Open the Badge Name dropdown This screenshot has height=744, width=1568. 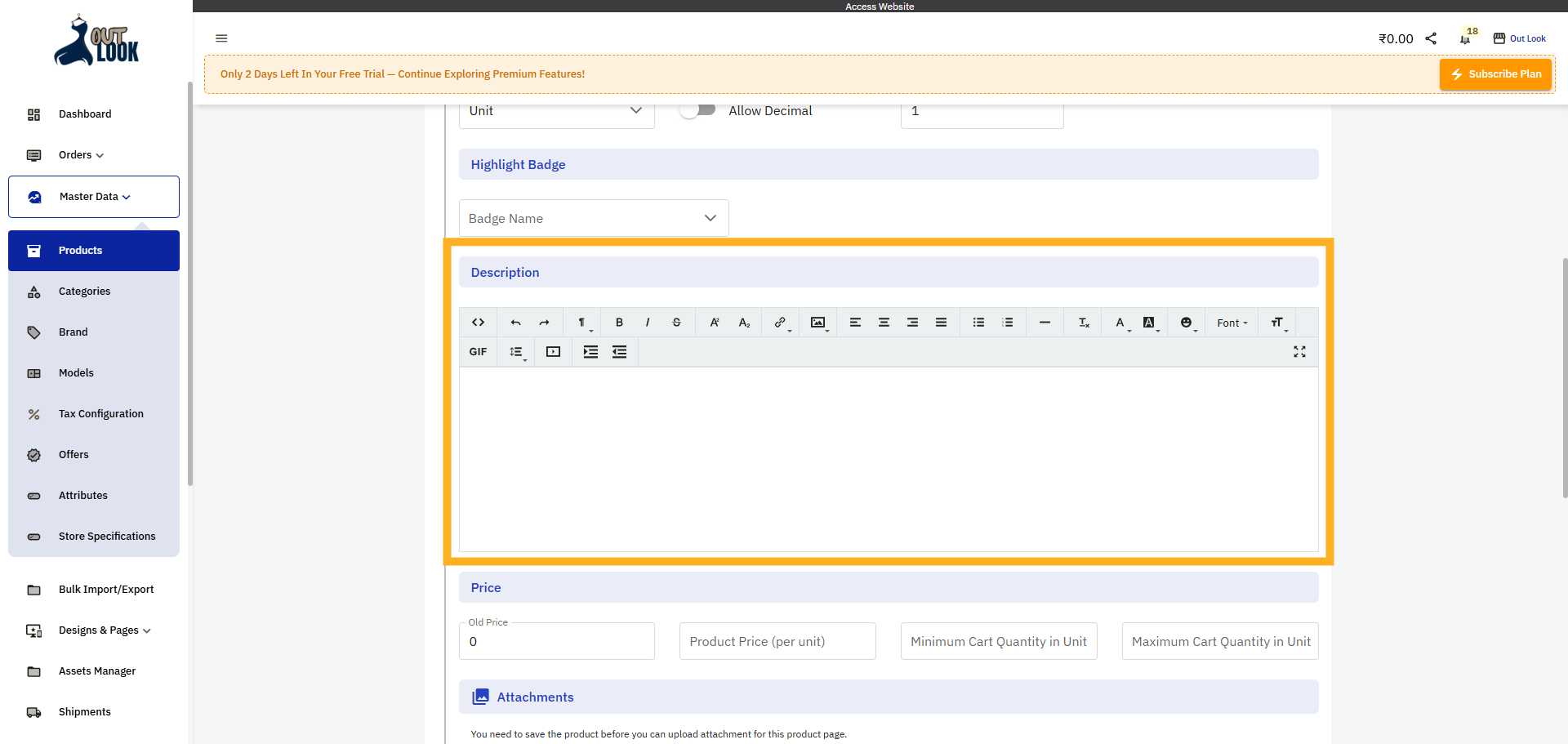593,218
